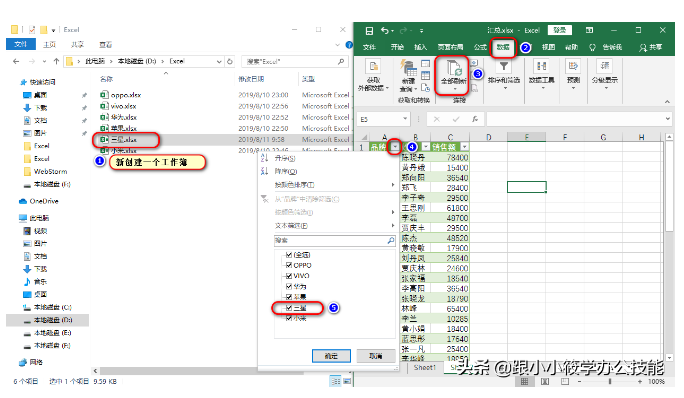Click the 新建查询 ribbon icon

click(x=408, y=68)
